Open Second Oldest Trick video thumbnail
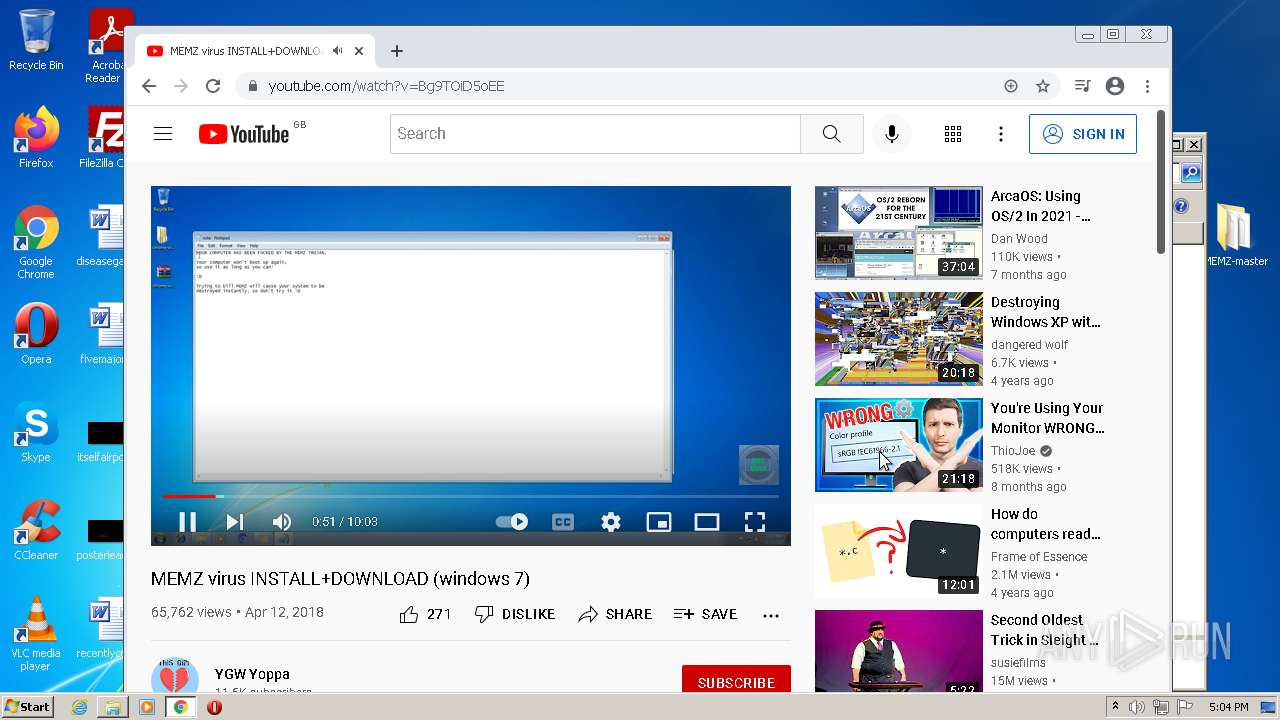 point(899,651)
